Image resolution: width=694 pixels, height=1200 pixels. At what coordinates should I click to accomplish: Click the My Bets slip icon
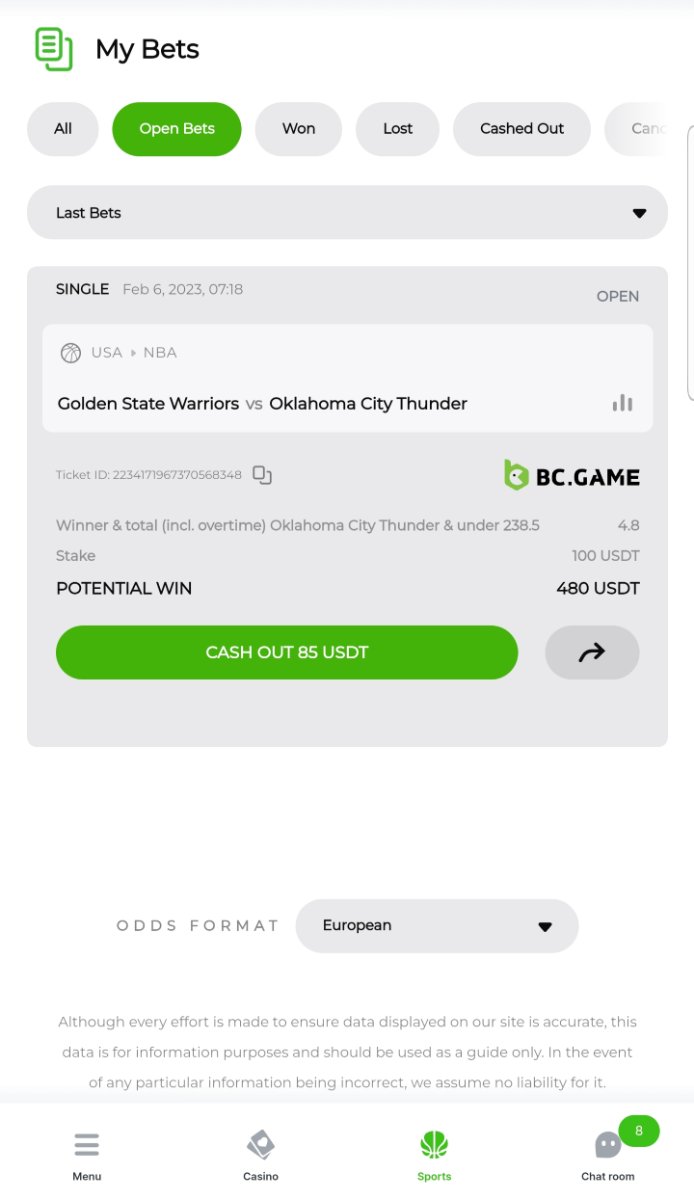coord(54,49)
